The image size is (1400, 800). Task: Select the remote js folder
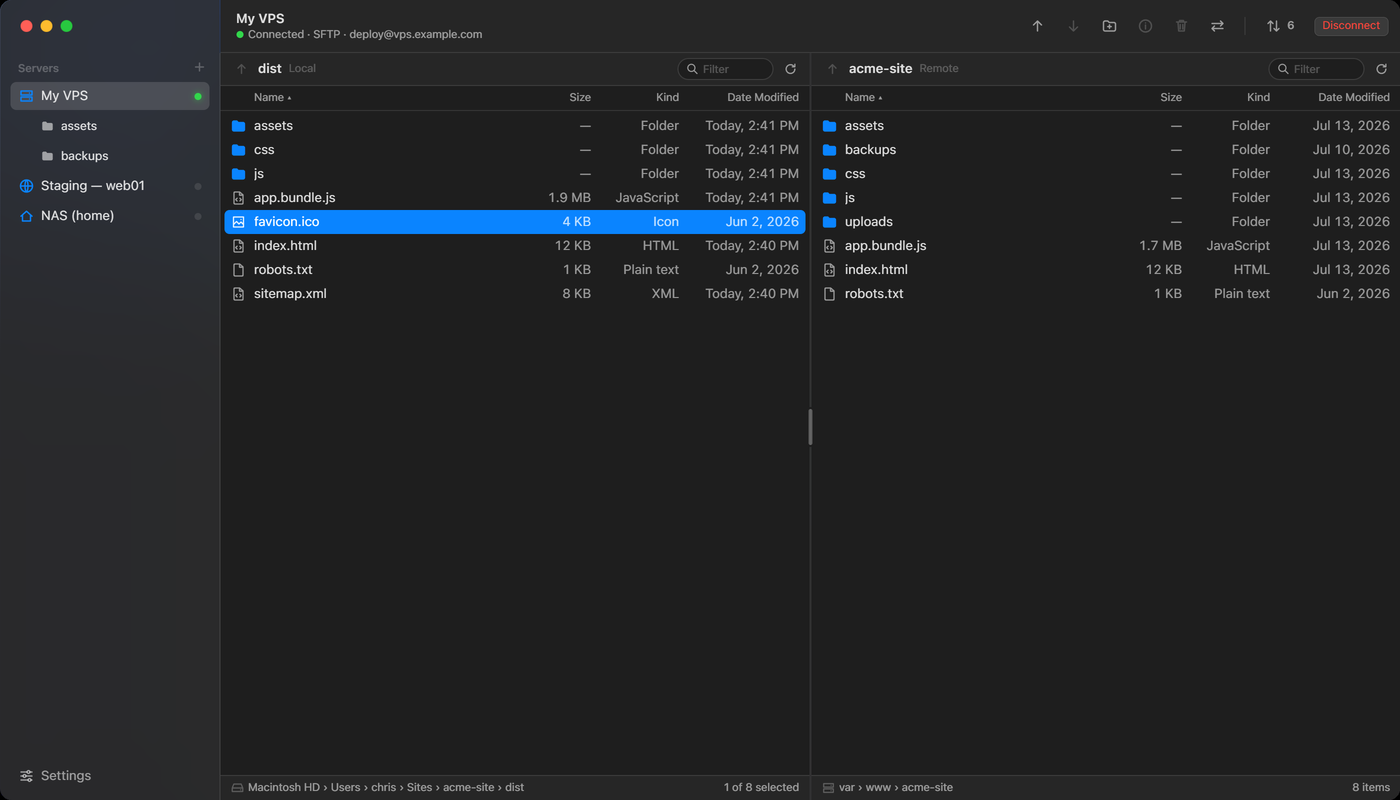point(1106,198)
